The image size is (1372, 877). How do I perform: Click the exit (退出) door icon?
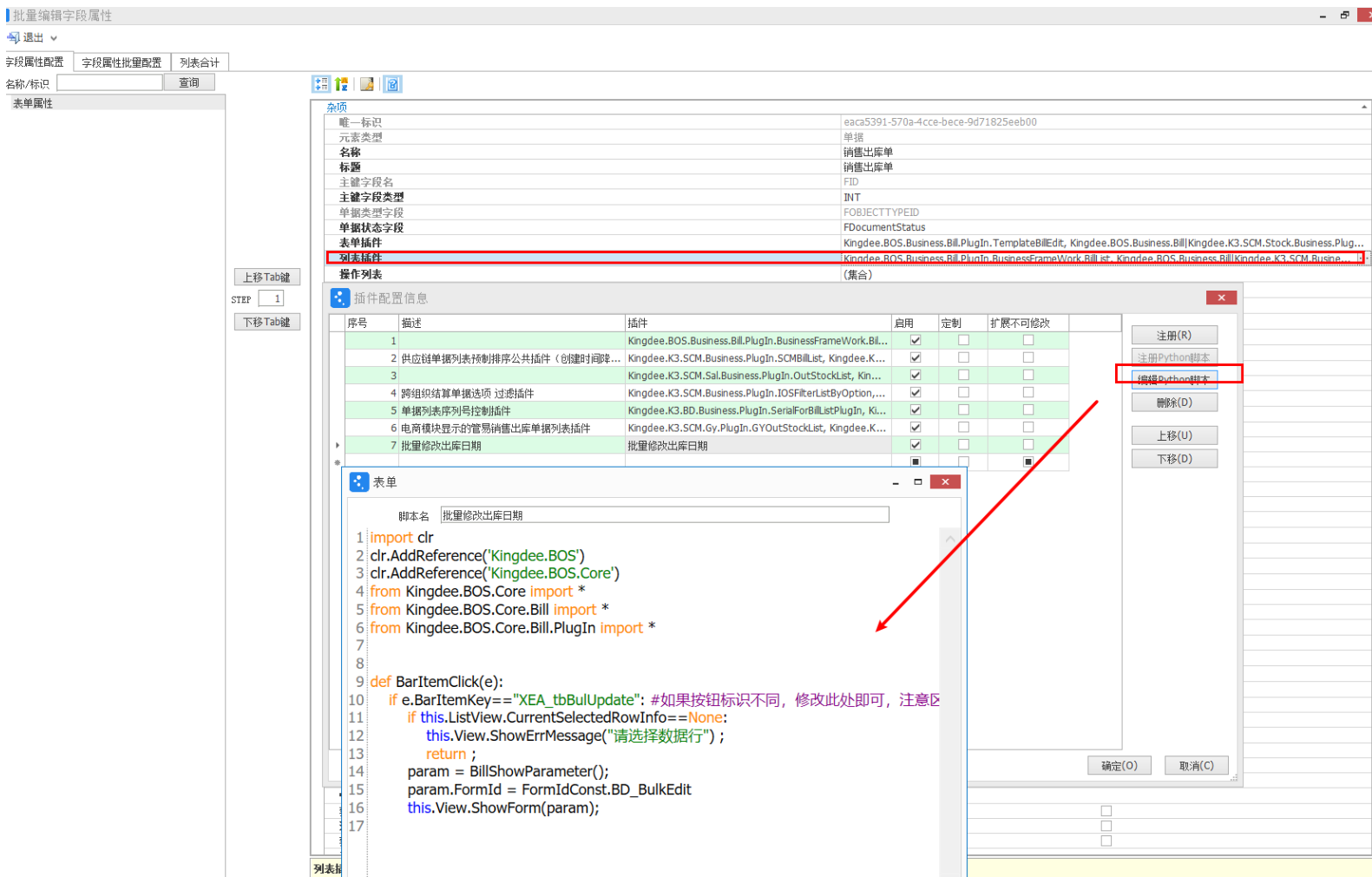pos(13,38)
